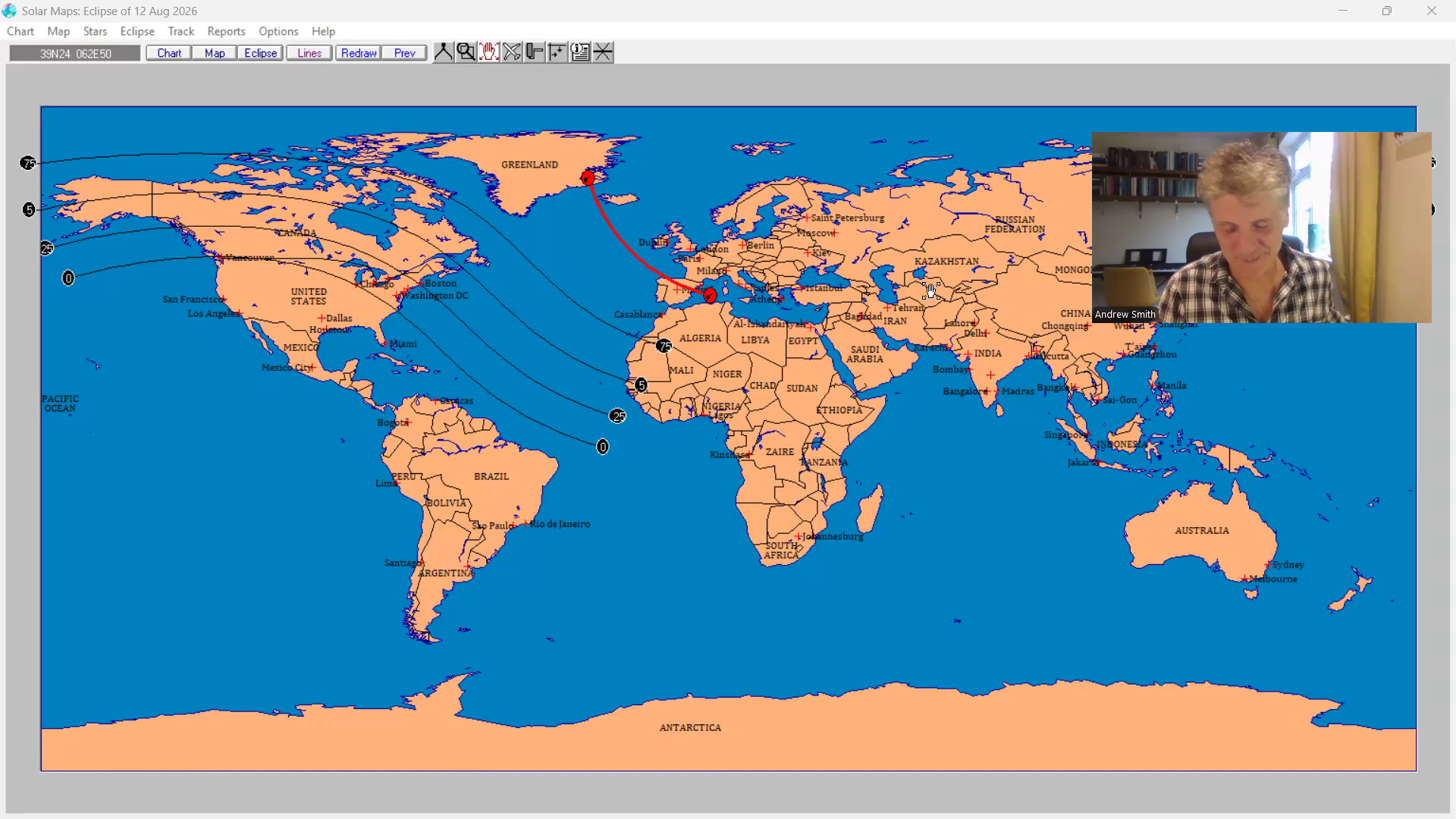Open the info list toolbar icon

[x=580, y=52]
